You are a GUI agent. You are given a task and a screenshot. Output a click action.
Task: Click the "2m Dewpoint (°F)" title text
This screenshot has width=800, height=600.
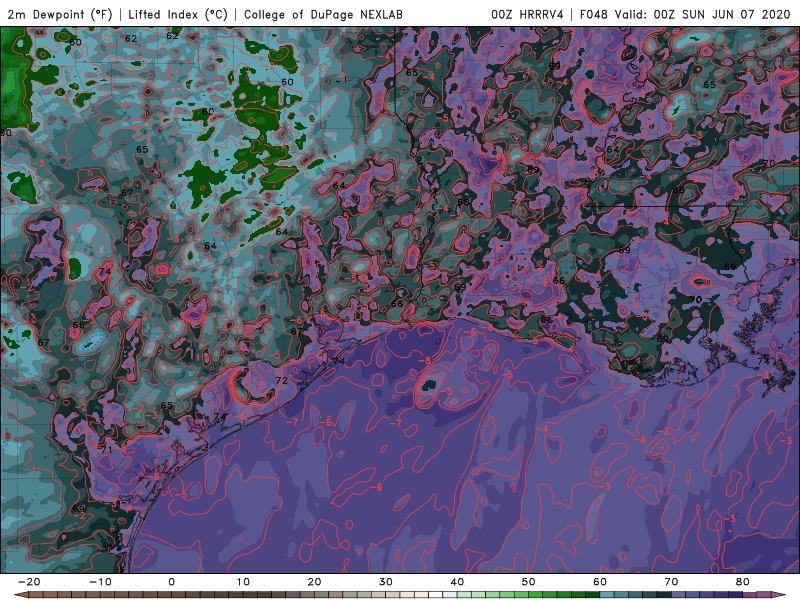(x=60, y=14)
